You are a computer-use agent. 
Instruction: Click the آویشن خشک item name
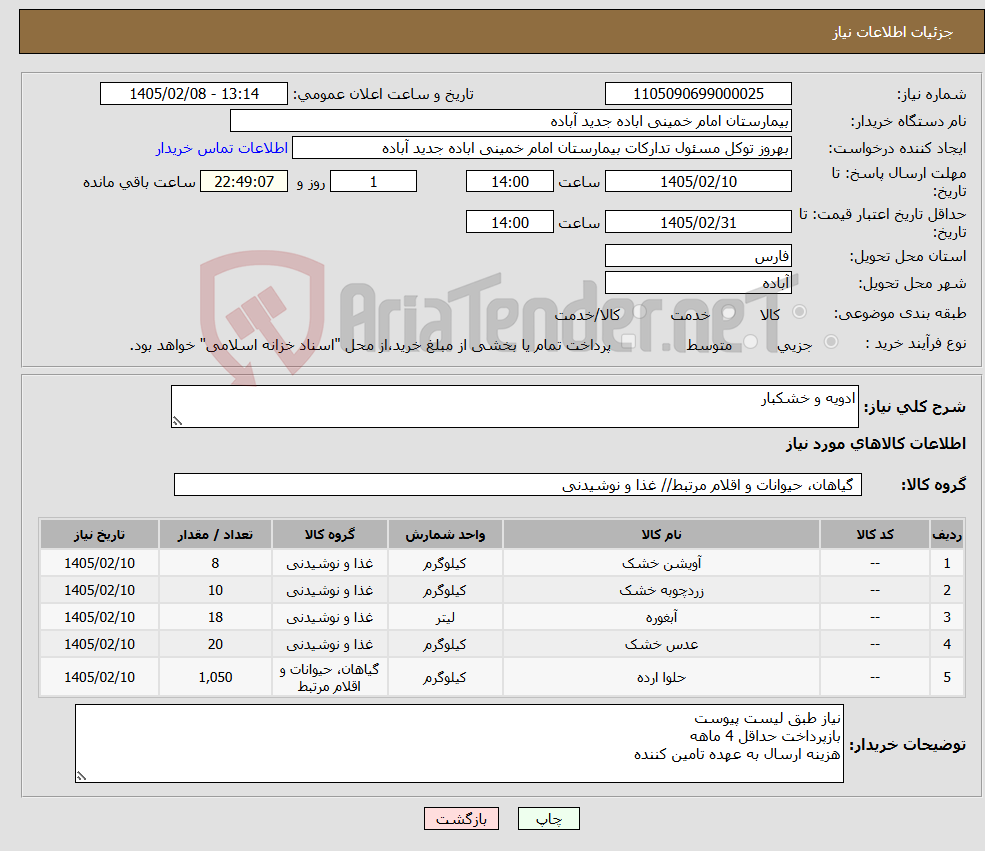coord(661,563)
